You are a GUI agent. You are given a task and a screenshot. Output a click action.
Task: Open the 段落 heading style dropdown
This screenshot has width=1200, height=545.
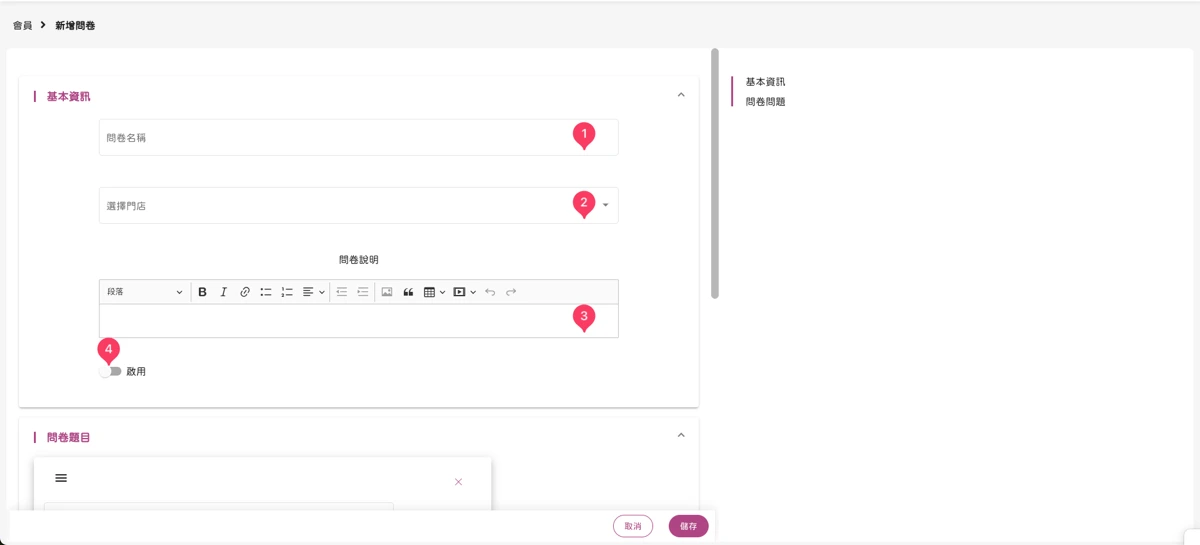(145, 292)
